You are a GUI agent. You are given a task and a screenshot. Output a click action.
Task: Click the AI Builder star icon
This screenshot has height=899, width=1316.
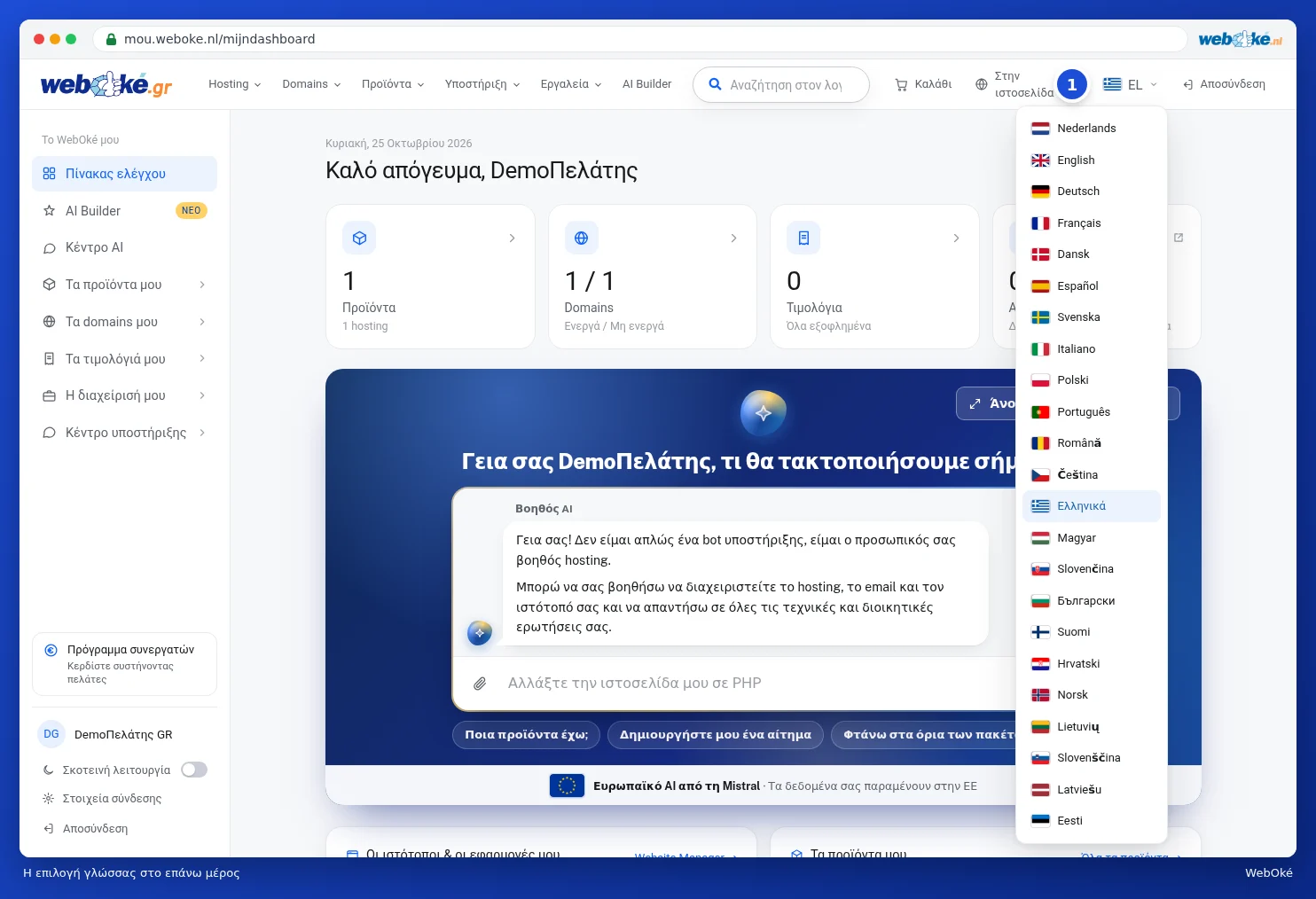point(50,211)
